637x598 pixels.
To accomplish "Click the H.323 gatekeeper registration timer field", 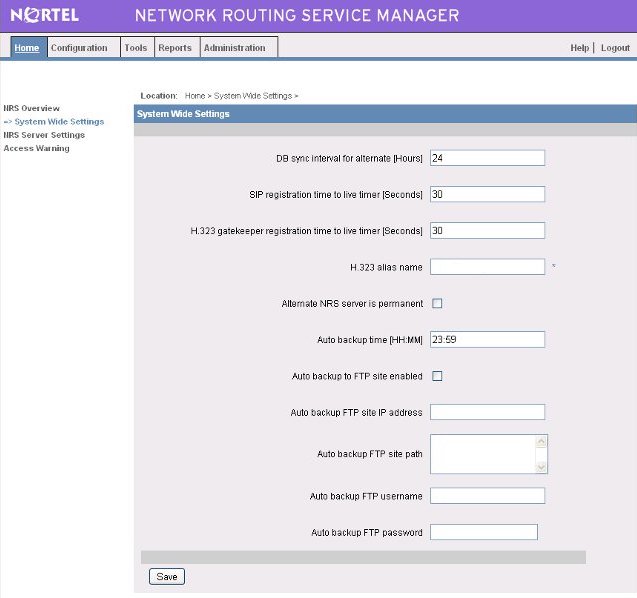I will pyautogui.click(x=487, y=231).
